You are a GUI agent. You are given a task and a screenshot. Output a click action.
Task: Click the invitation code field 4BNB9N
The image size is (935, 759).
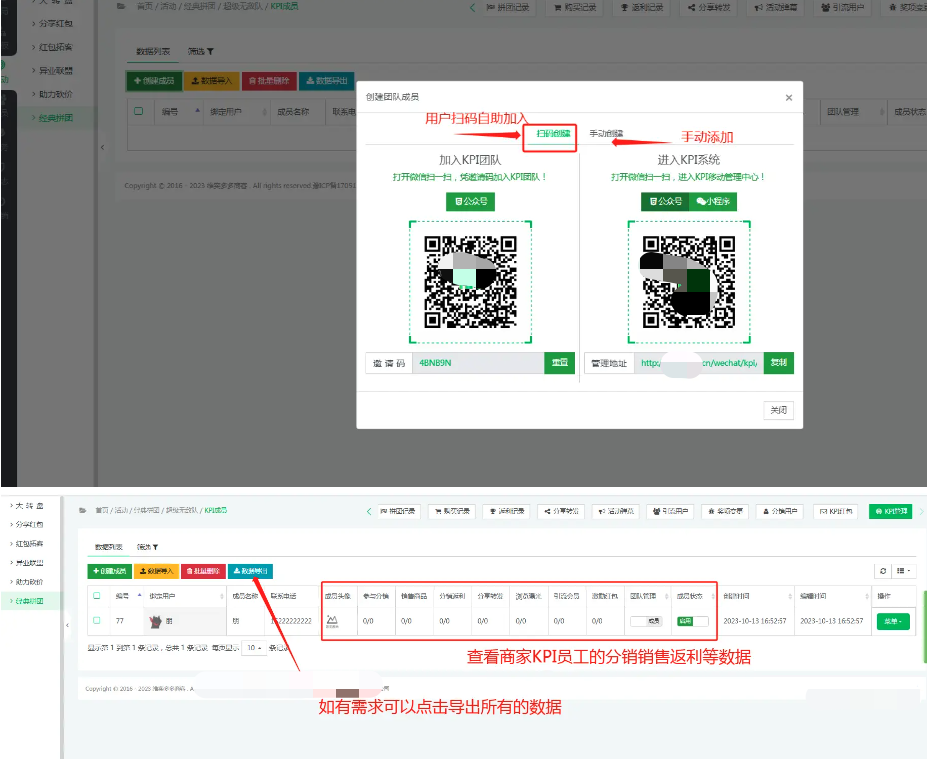tap(478, 363)
